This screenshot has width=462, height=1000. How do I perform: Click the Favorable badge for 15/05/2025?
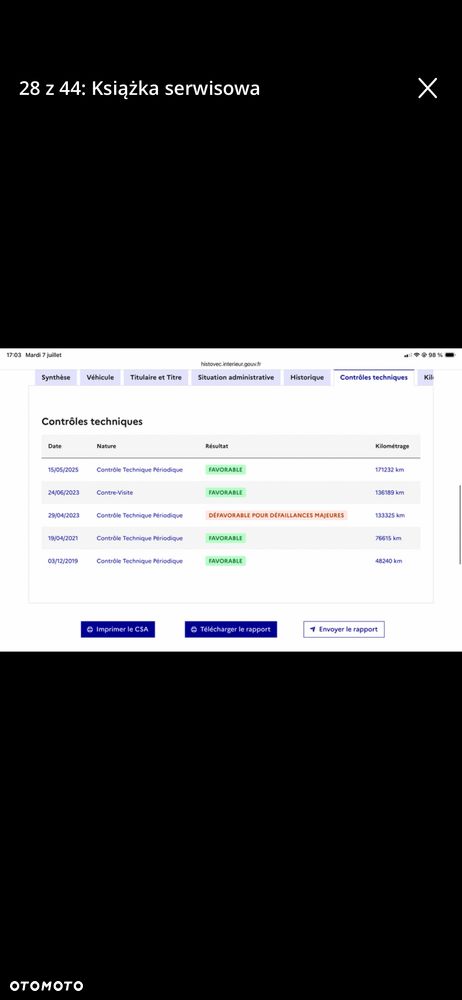225,469
